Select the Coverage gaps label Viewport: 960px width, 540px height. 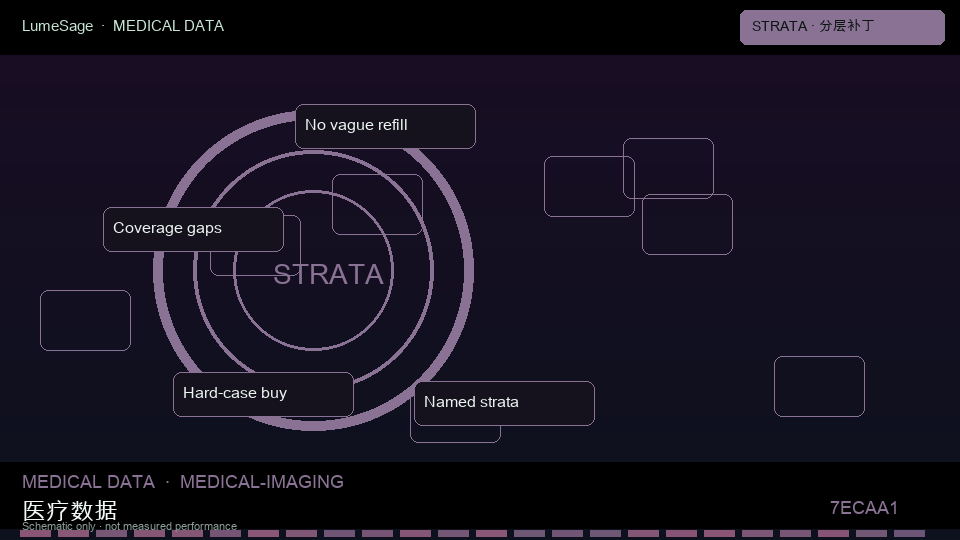tap(193, 229)
